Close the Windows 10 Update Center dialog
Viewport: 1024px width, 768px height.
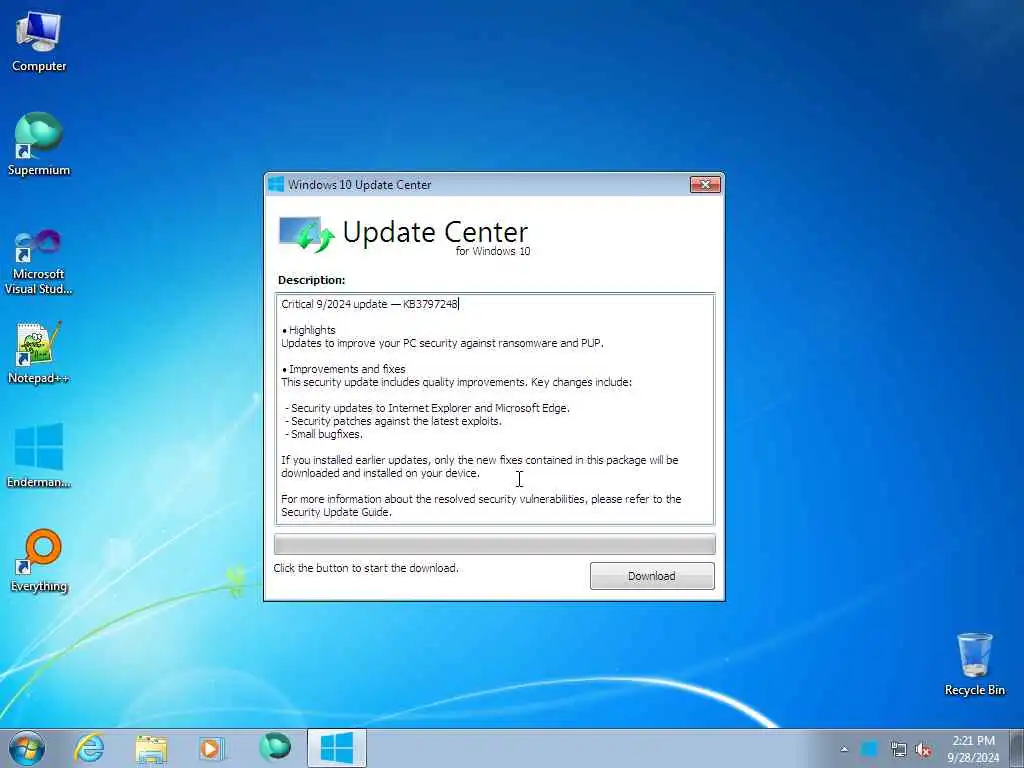[x=705, y=185]
